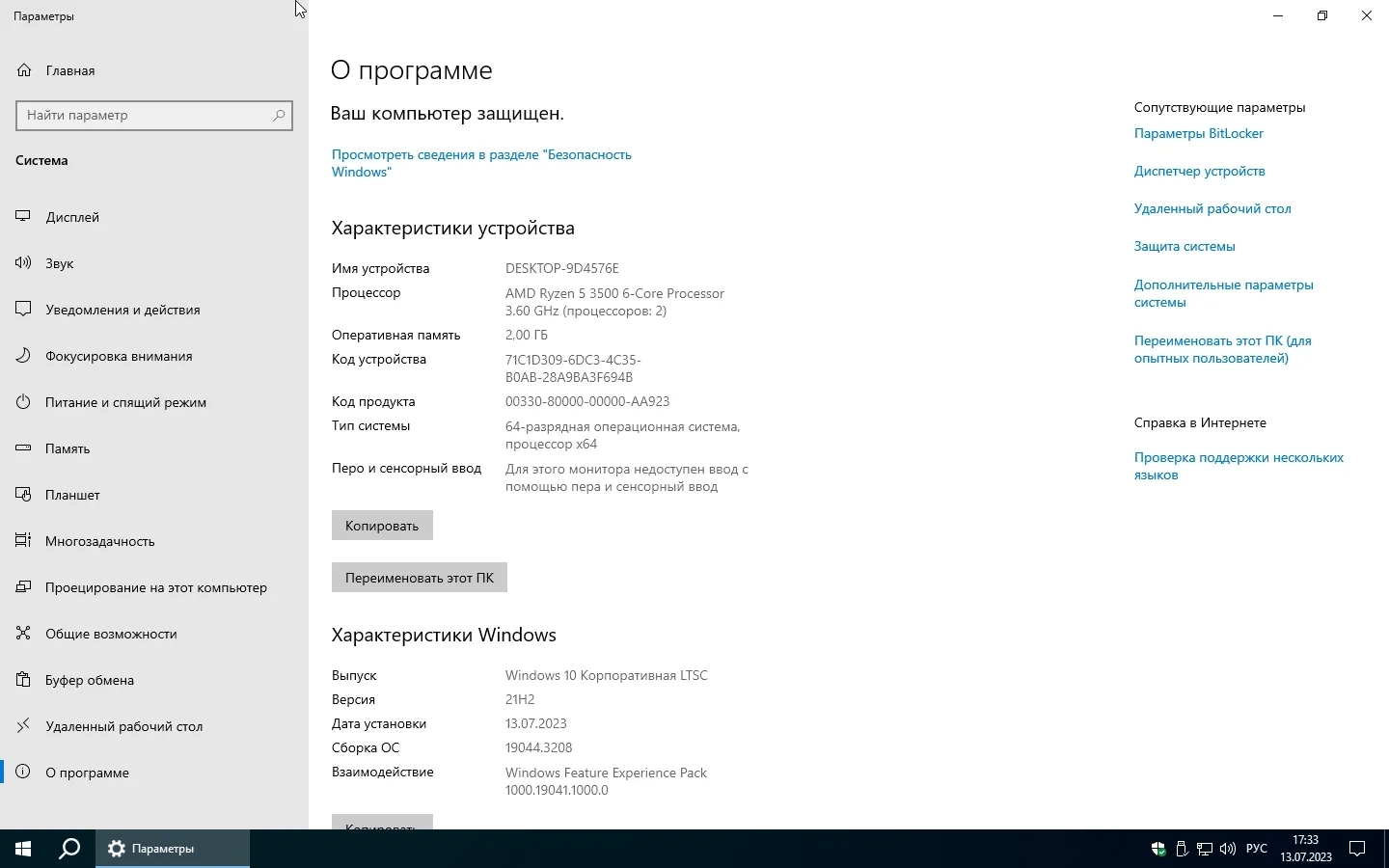Screen dimensions: 1389x868
Task: Click the power icon of Питание и спящий режим
Action: click(24, 402)
